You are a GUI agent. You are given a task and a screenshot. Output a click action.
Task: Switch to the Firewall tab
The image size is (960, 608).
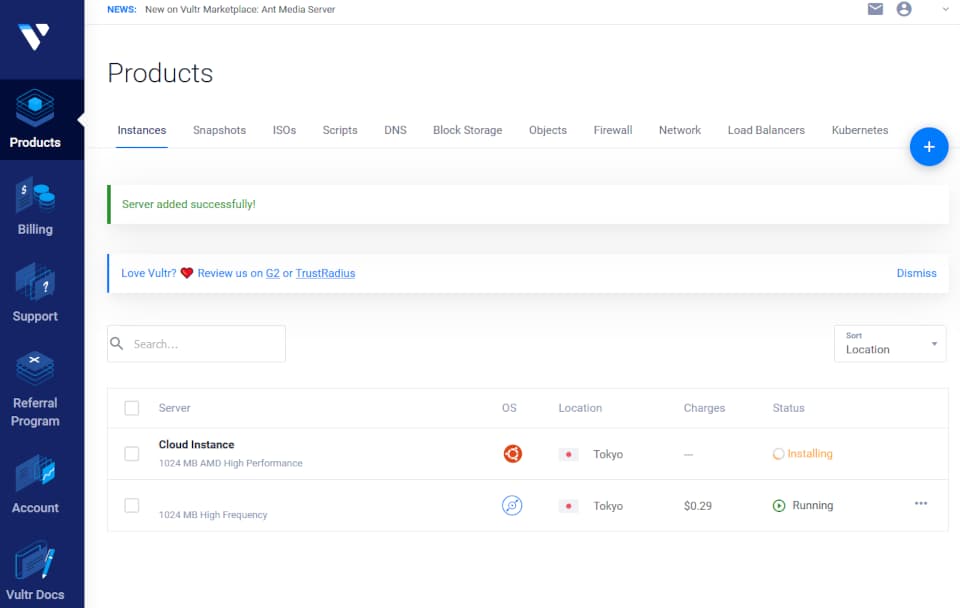(x=613, y=130)
